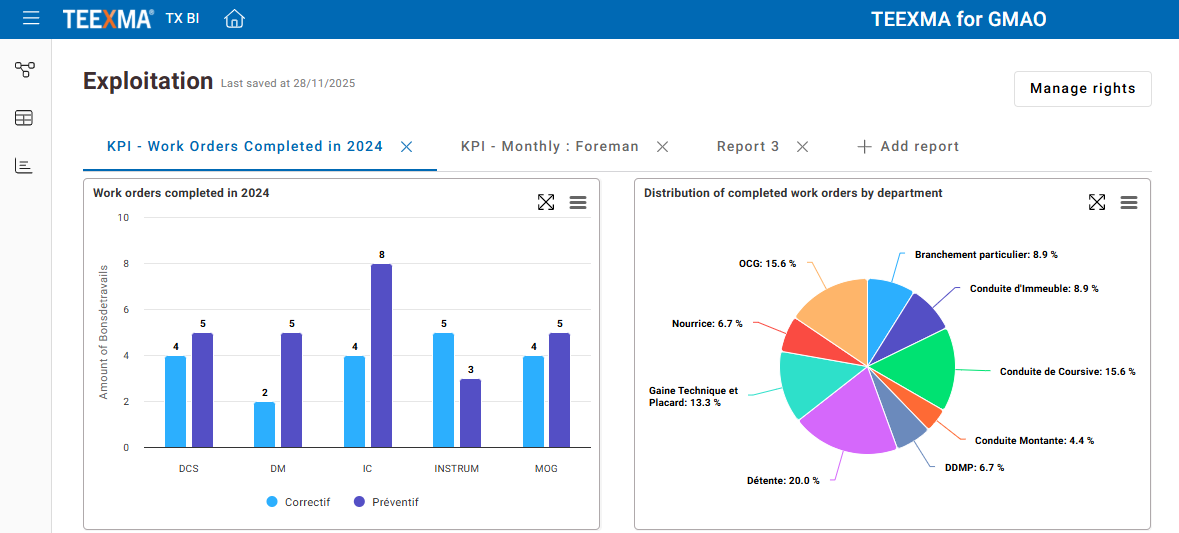Open the hamburger navigation menu
1179x533 pixels.
click(x=31, y=19)
